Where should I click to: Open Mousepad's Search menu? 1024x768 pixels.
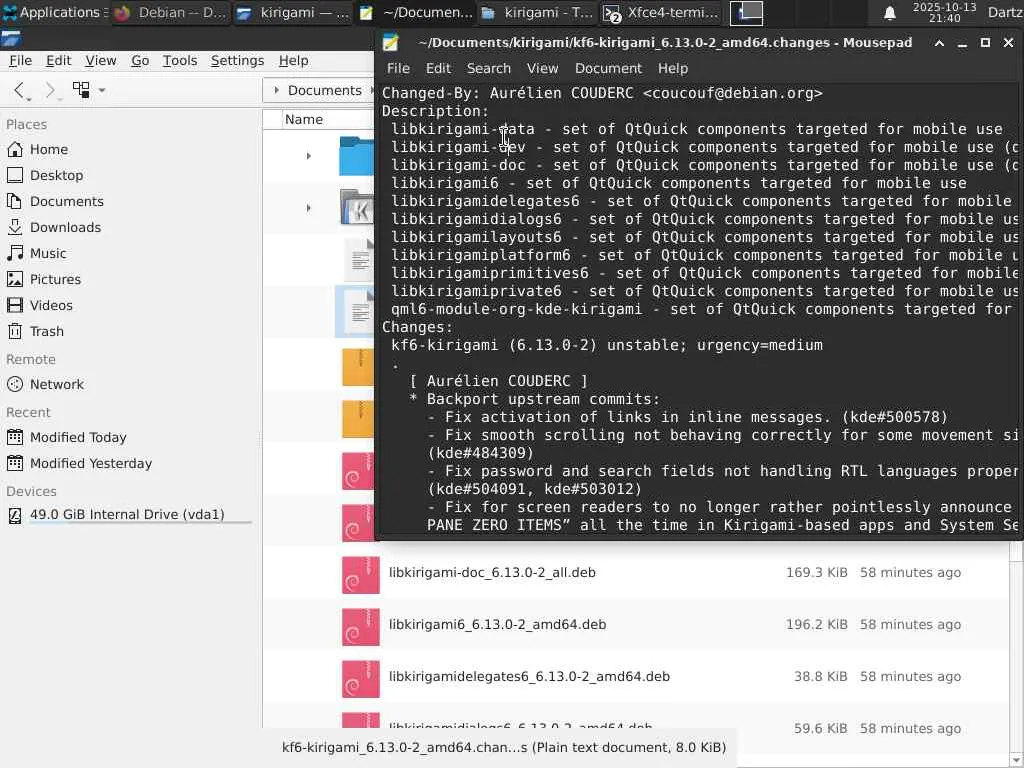click(488, 69)
